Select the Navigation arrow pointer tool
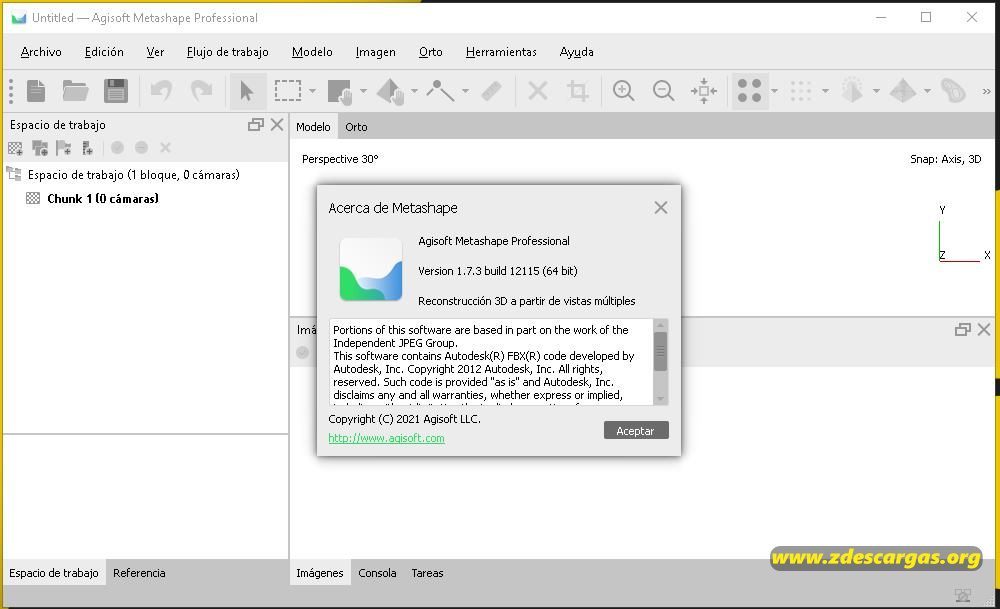1000x609 pixels. 247,91
